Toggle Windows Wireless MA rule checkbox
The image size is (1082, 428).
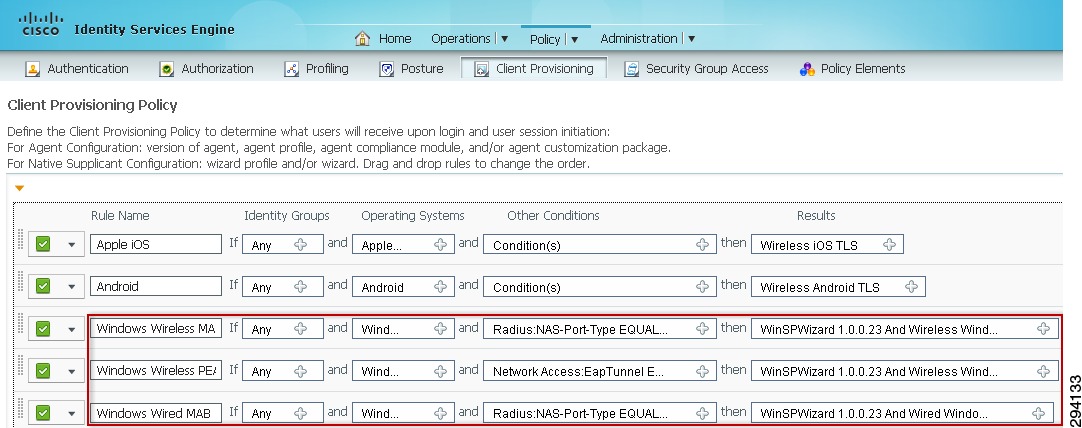click(43, 329)
